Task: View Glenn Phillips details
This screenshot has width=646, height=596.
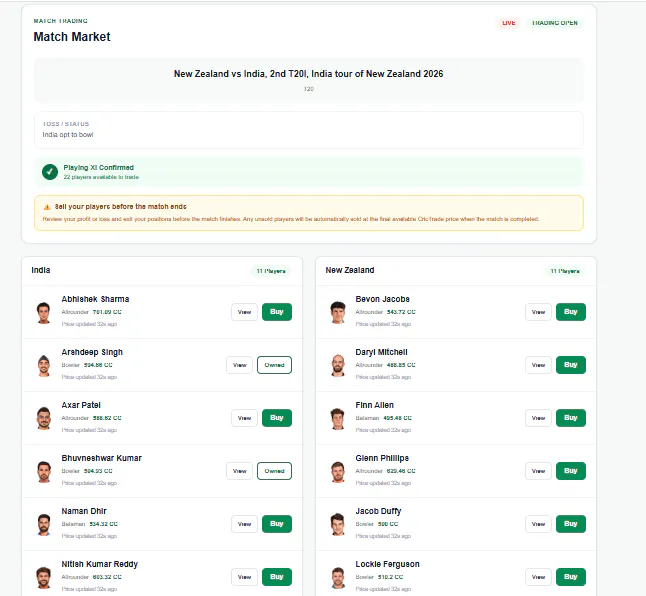Action: click(x=538, y=471)
